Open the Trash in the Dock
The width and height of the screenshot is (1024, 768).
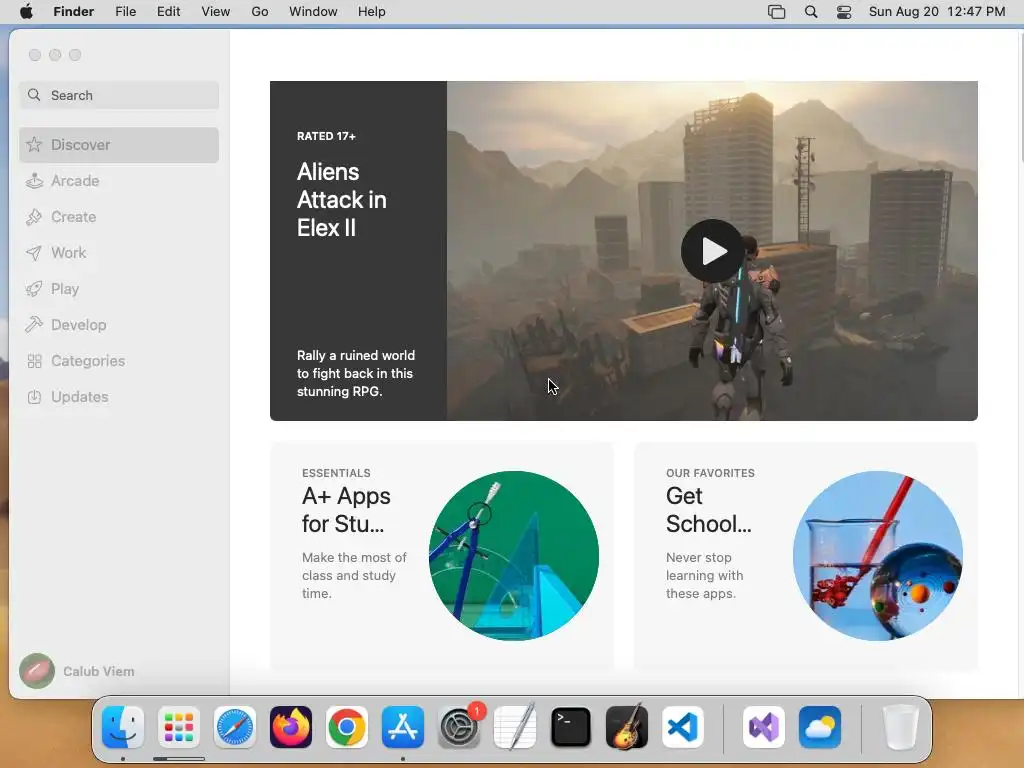tap(901, 727)
